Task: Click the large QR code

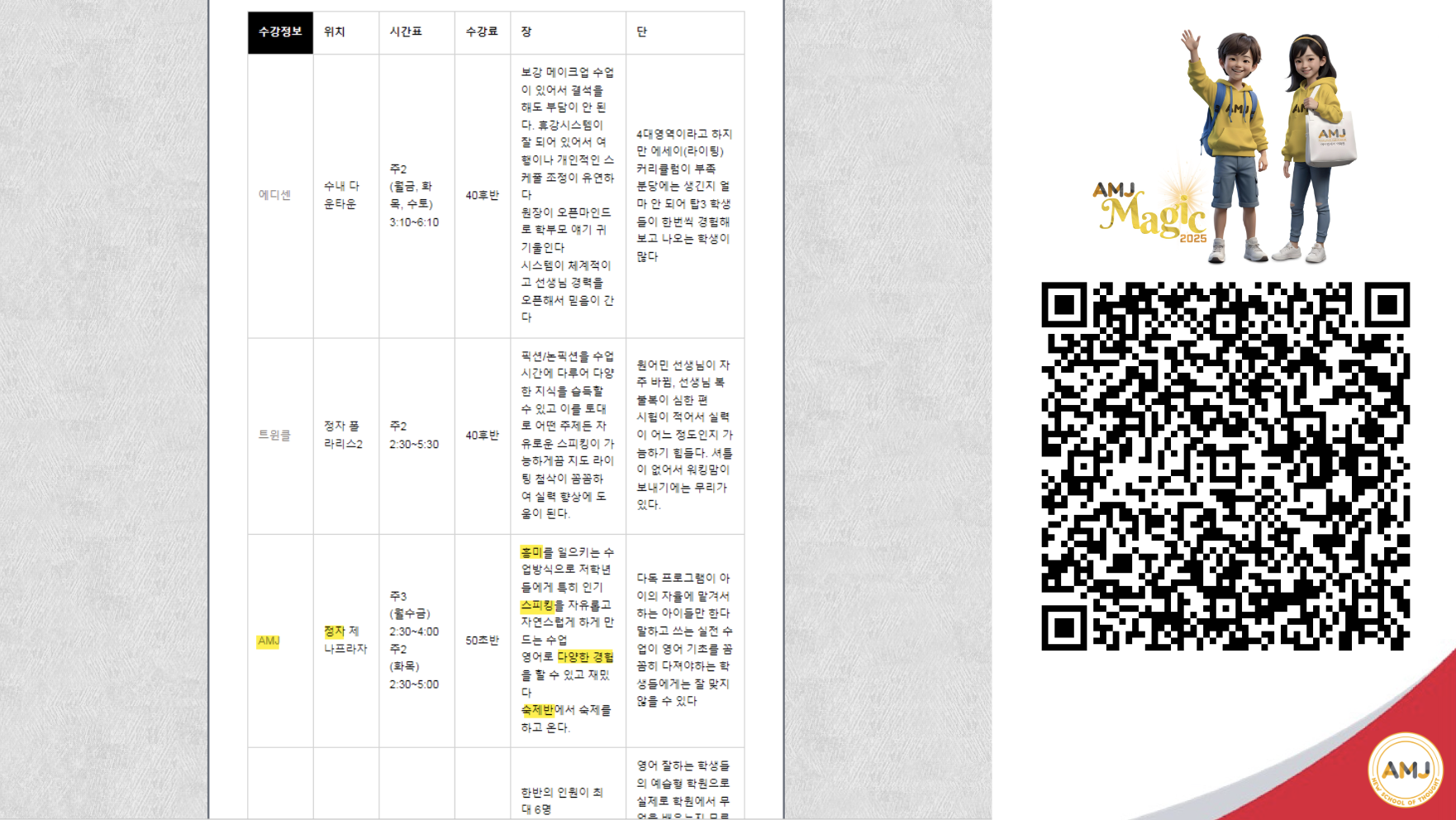Action: click(1225, 466)
